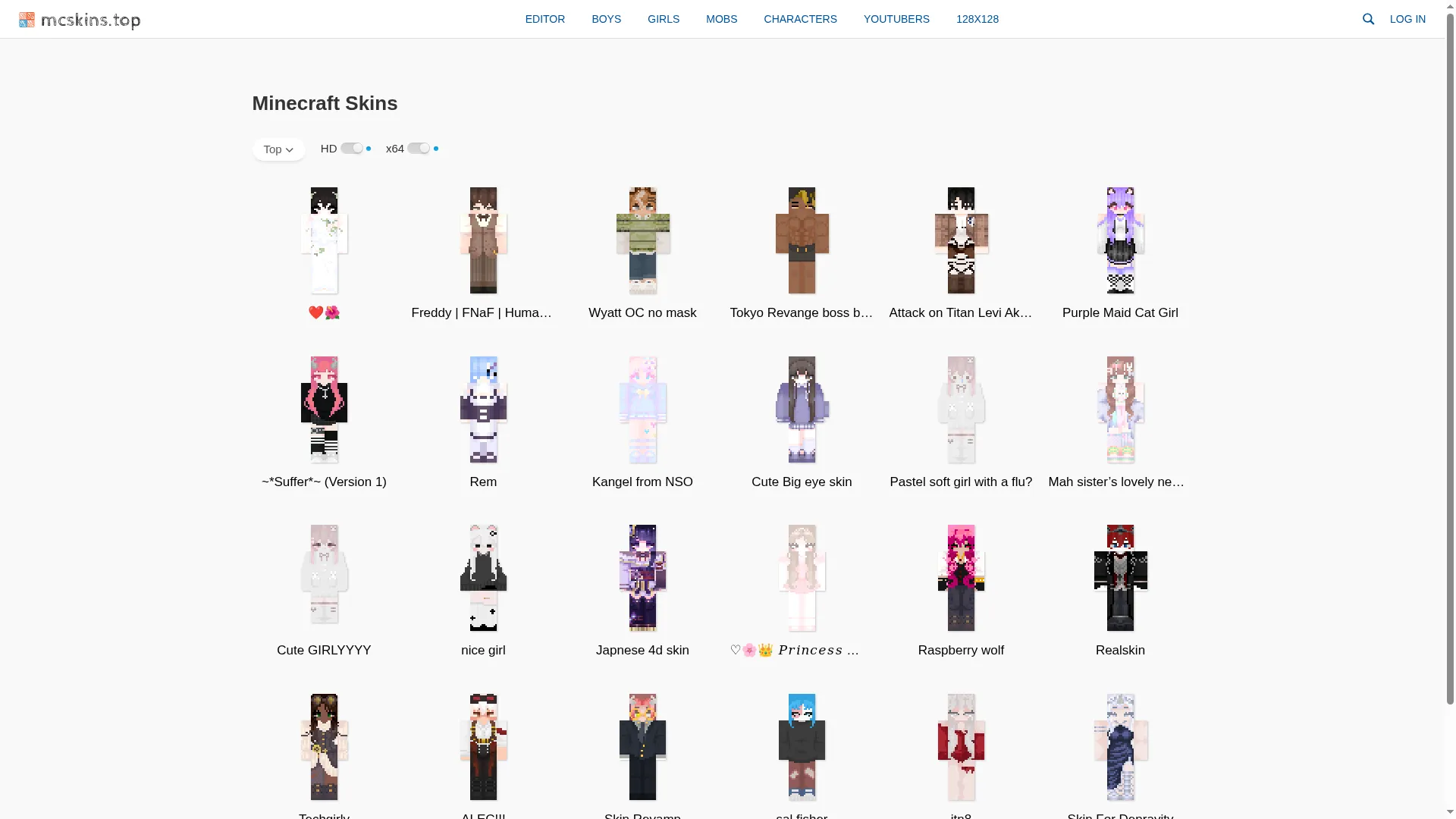The image size is (1456, 819).
Task: Go to the BOYS category
Action: (x=606, y=19)
